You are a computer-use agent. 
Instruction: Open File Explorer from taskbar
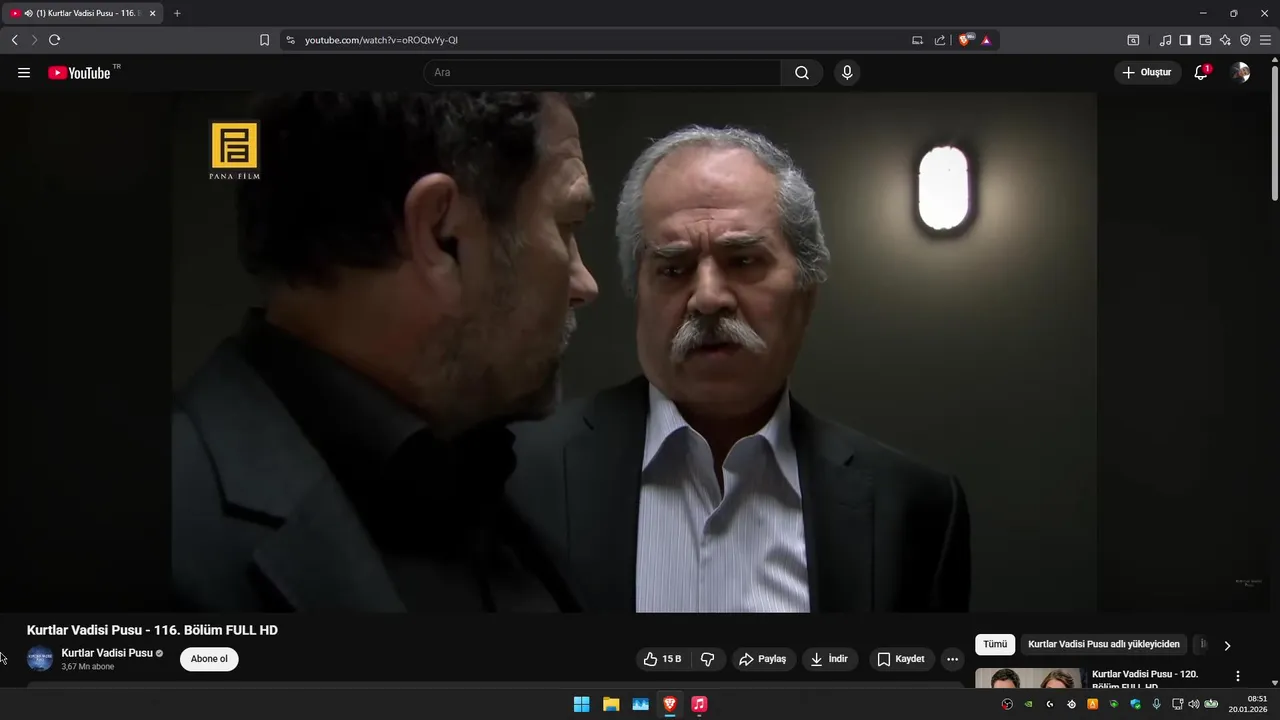coord(611,704)
